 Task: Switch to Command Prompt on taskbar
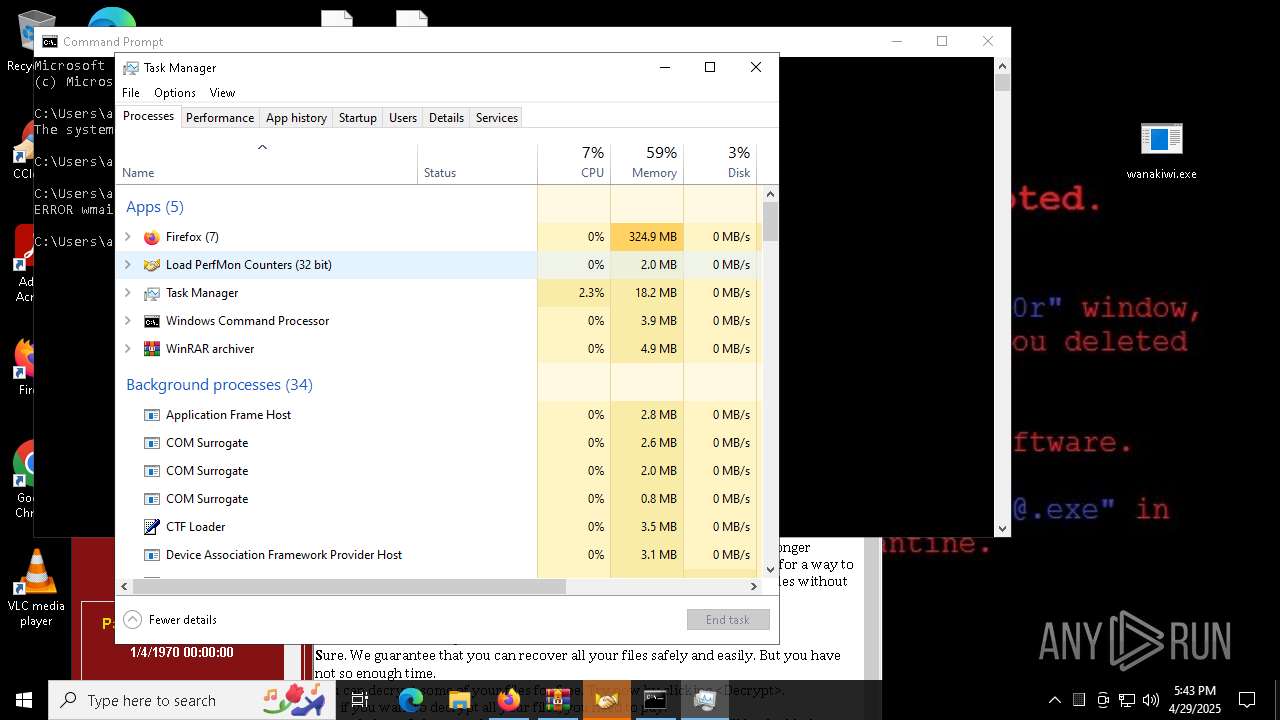(x=656, y=700)
